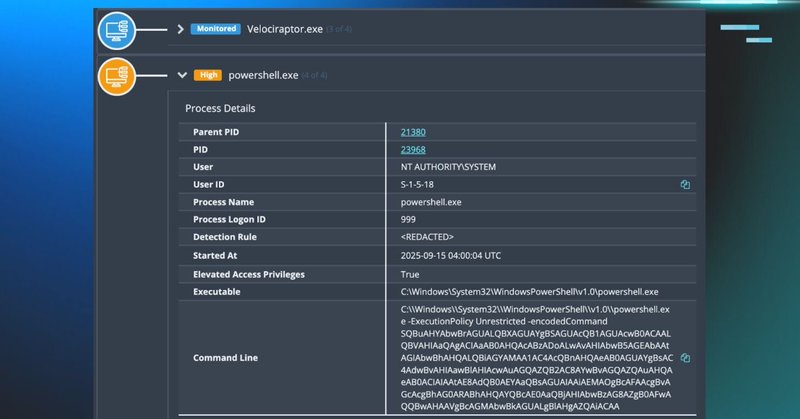Screen dimensions: 800x419
Task: Copy the User ID value using copy icon
Action: click(686, 185)
